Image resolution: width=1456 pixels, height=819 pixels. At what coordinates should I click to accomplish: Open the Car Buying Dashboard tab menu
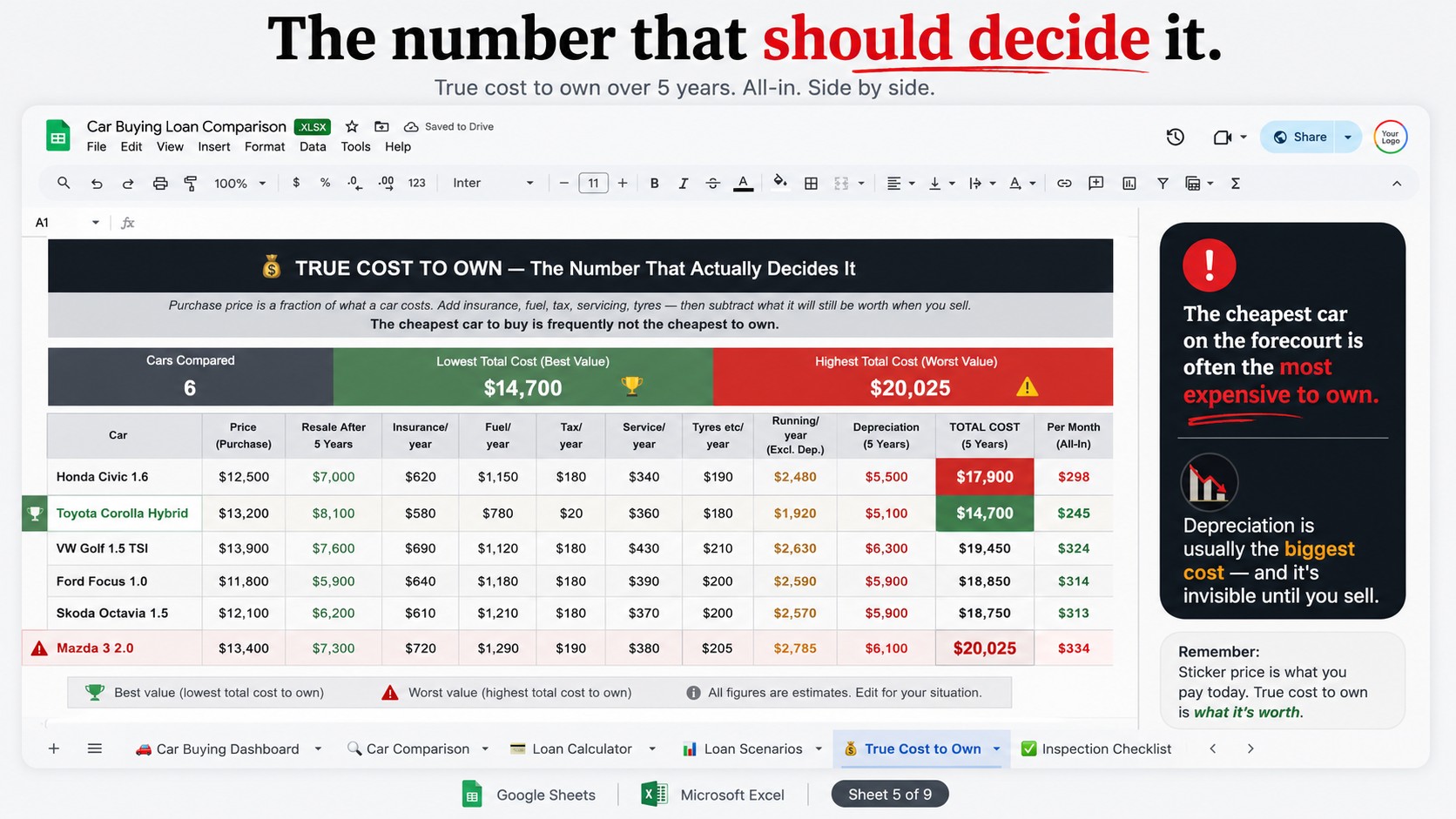[x=318, y=749]
